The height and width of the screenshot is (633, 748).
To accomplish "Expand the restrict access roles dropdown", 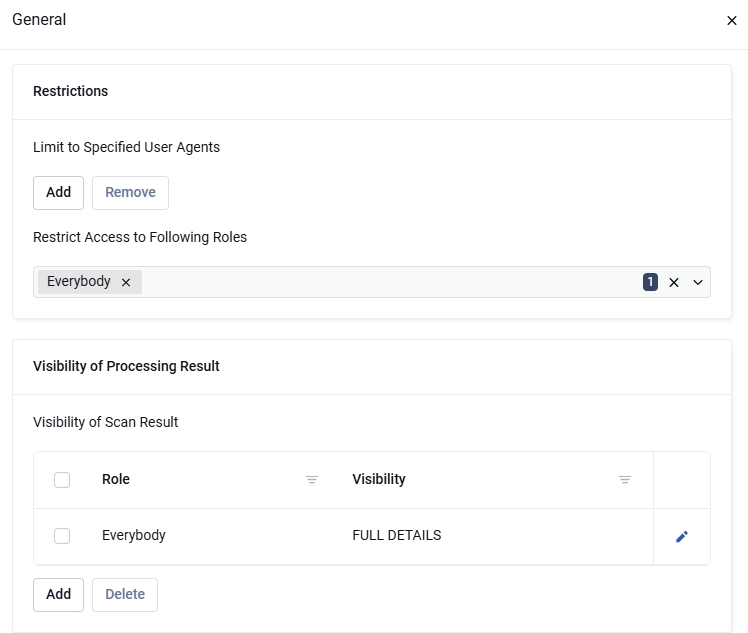I will point(697,282).
